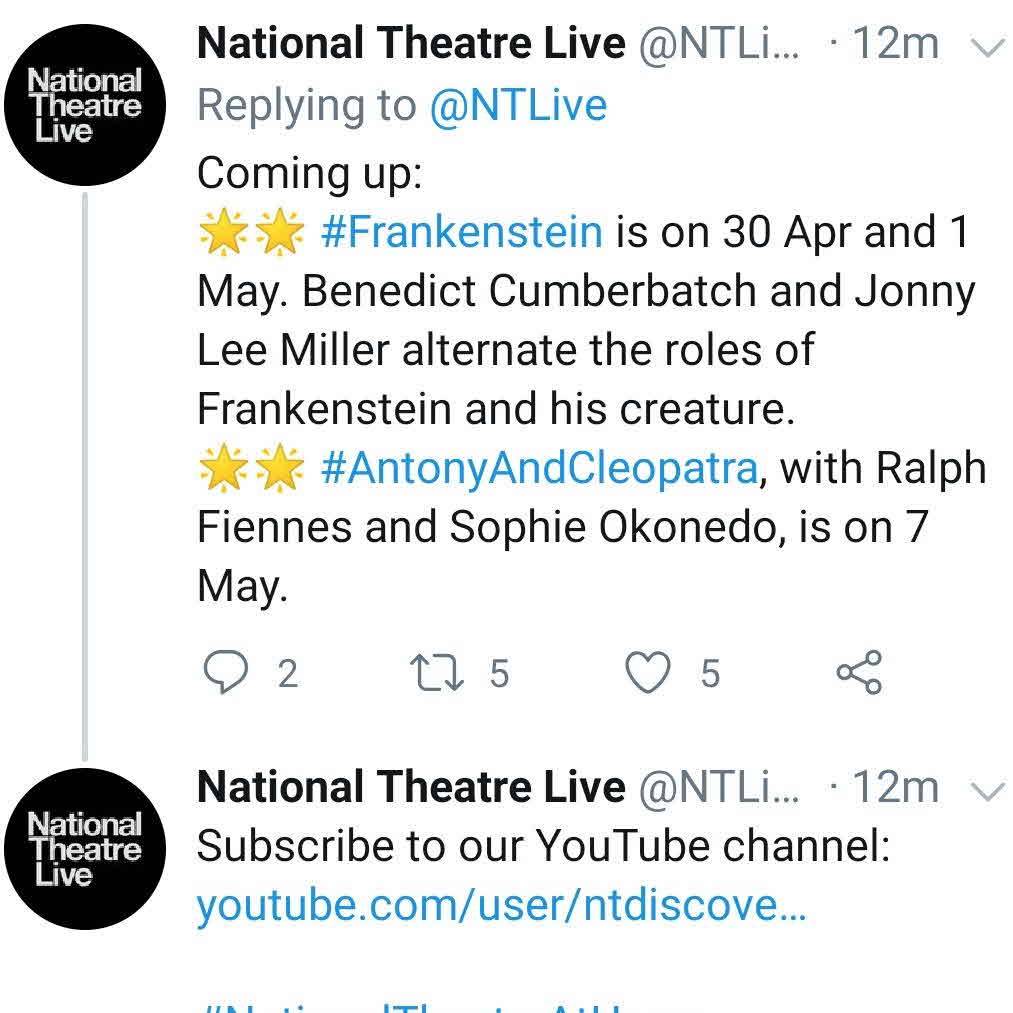
Task: Click the retweet count number 5
Action: click(x=499, y=674)
